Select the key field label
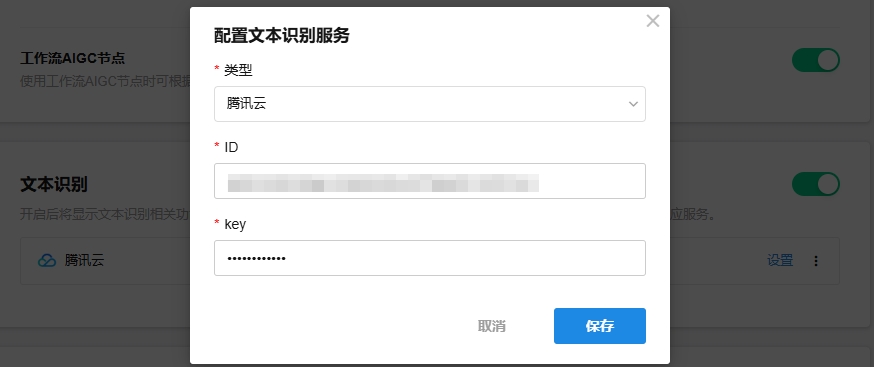Image resolution: width=874 pixels, height=367 pixels. (235, 224)
